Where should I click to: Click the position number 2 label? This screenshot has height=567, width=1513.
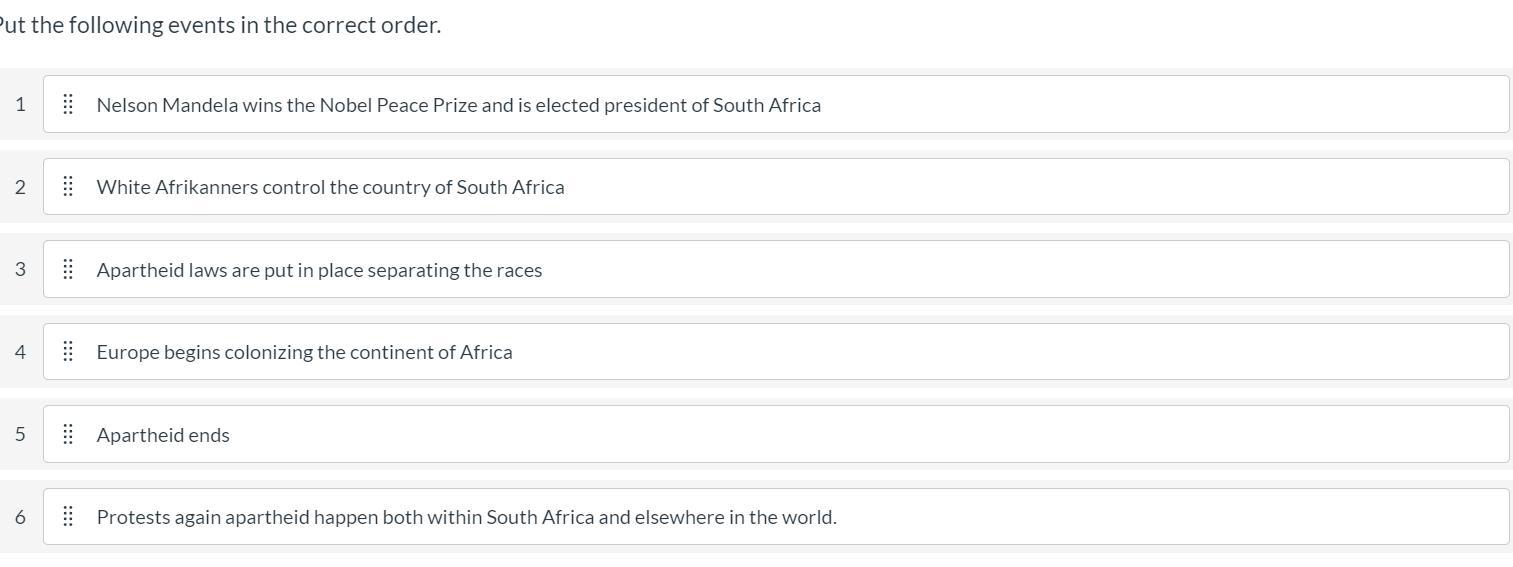[20, 187]
